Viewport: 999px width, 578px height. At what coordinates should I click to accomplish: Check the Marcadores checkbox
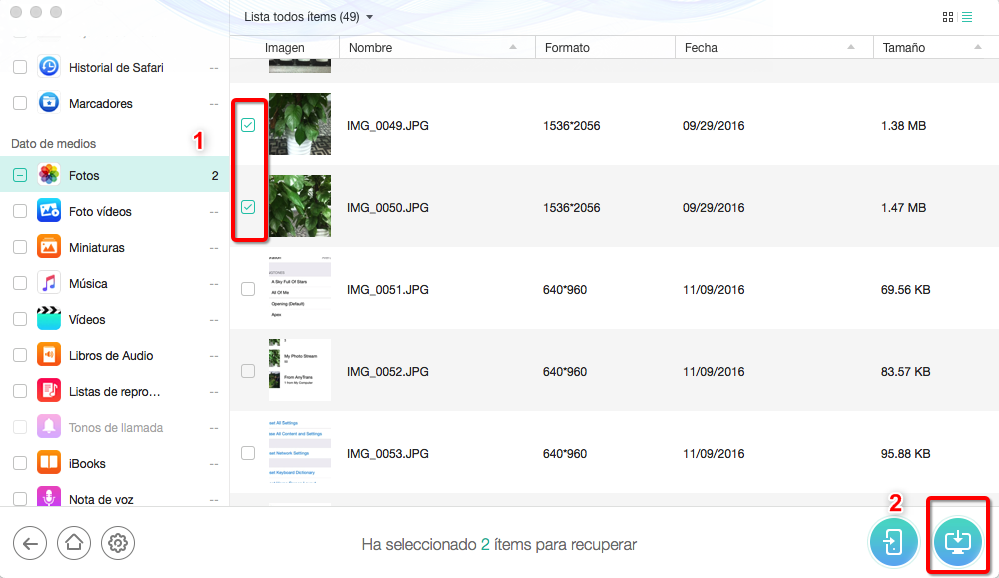click(x=20, y=103)
